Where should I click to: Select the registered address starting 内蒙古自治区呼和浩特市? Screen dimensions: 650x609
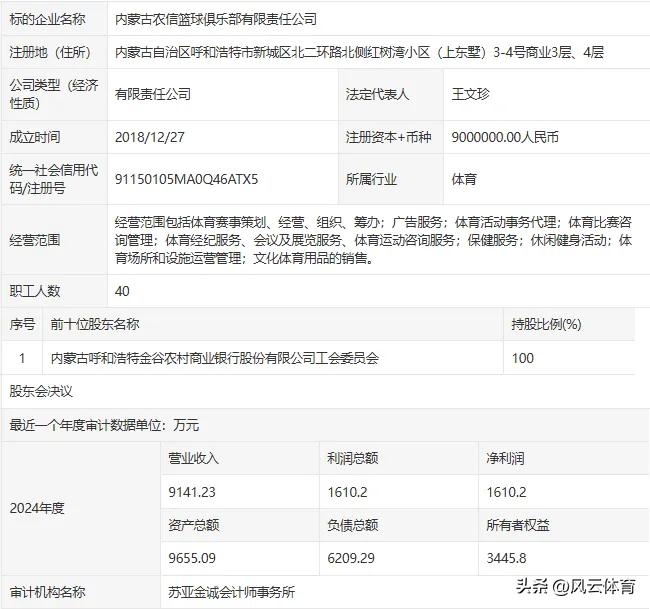(x=359, y=52)
